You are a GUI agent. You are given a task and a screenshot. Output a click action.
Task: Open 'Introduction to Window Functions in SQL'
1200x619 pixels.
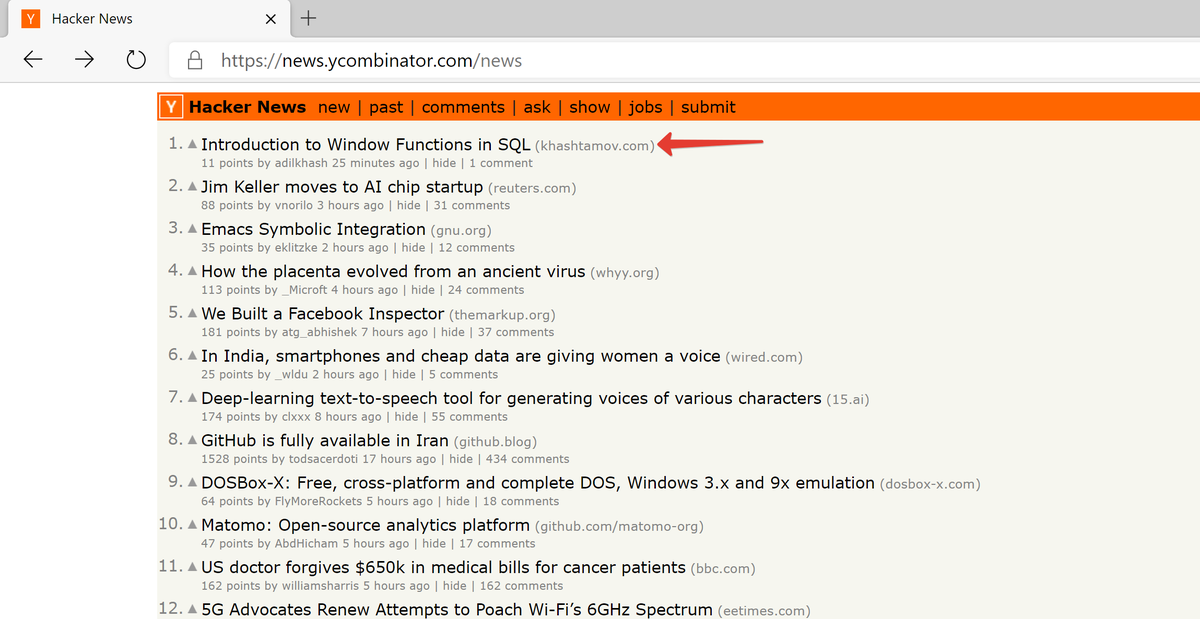(x=366, y=145)
